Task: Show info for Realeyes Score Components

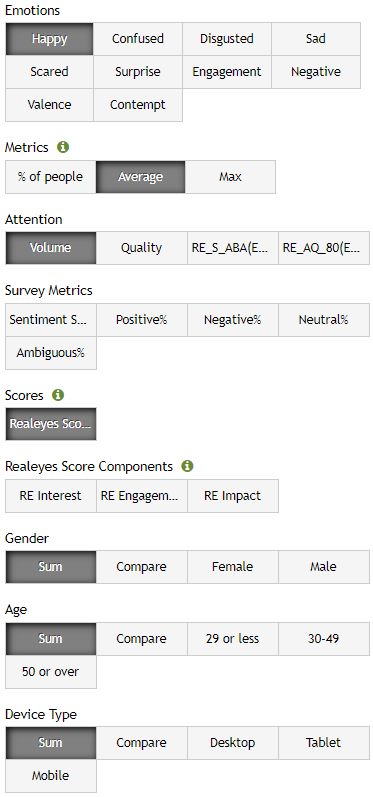Action: point(188,466)
